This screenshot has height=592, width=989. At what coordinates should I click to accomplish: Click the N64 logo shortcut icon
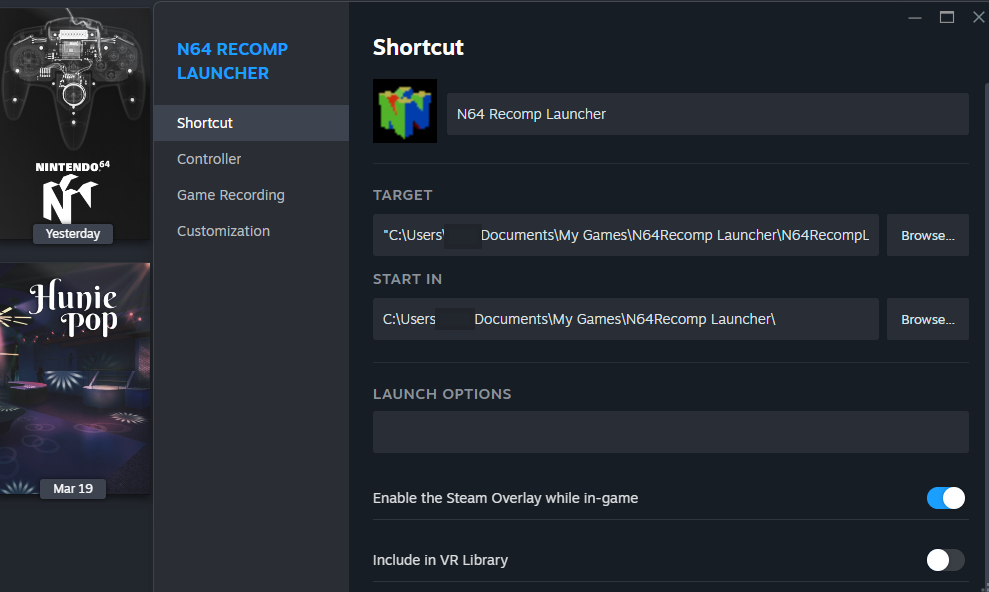[x=404, y=111]
